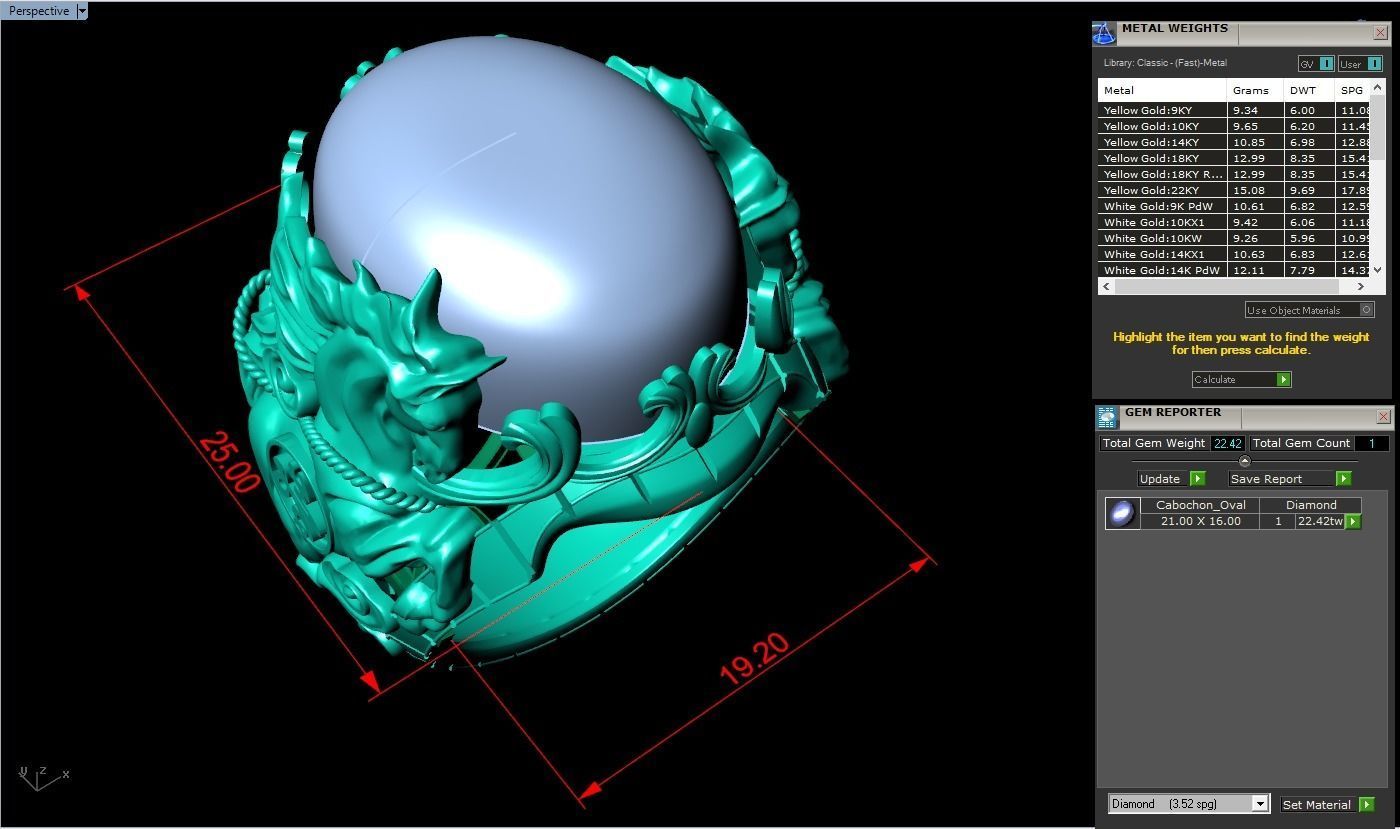Viewport: 1400px width, 829px height.
Task: Click the green arrow beside Update
Action: (x=1198, y=478)
